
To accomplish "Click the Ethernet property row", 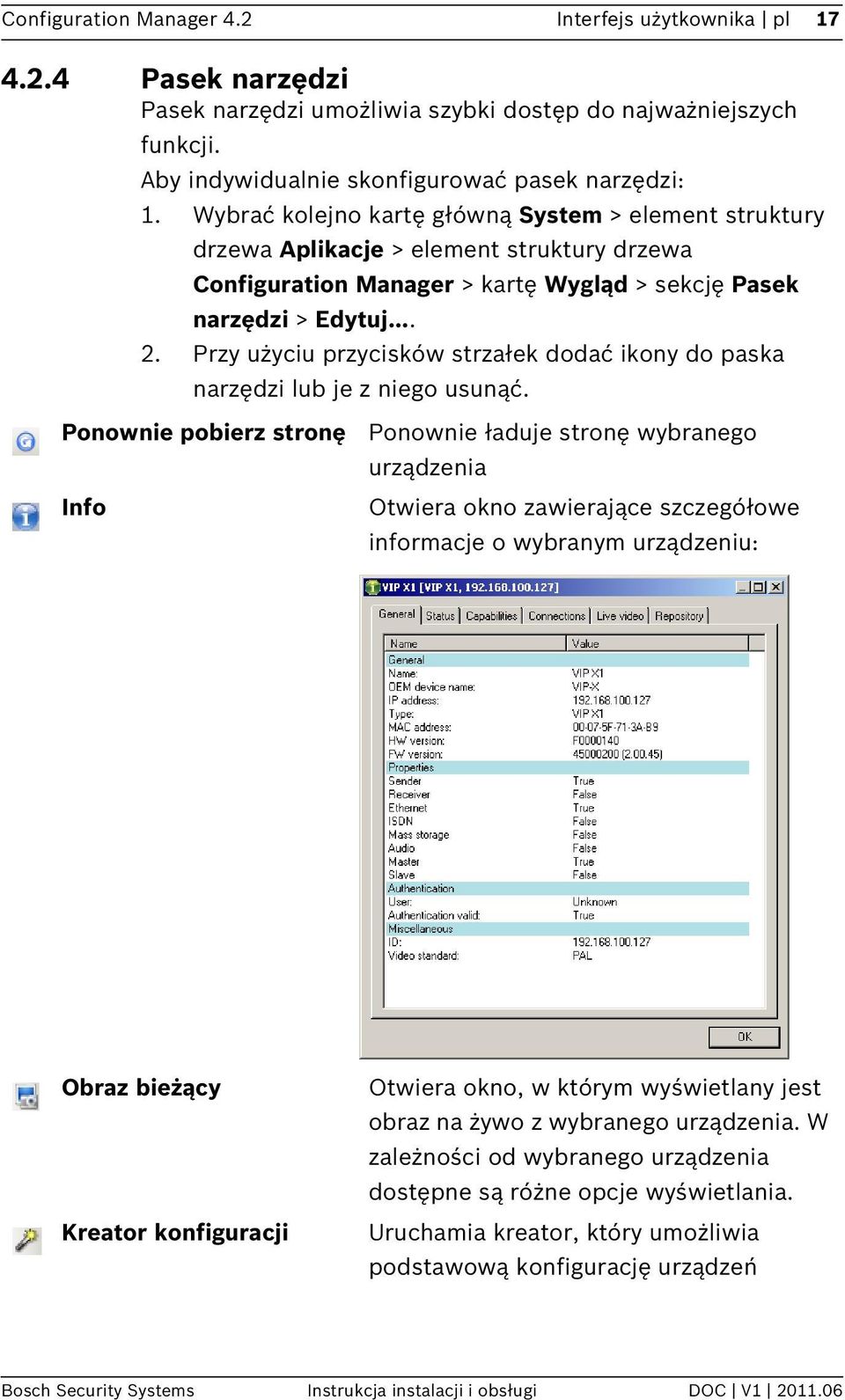I will pos(568,808).
